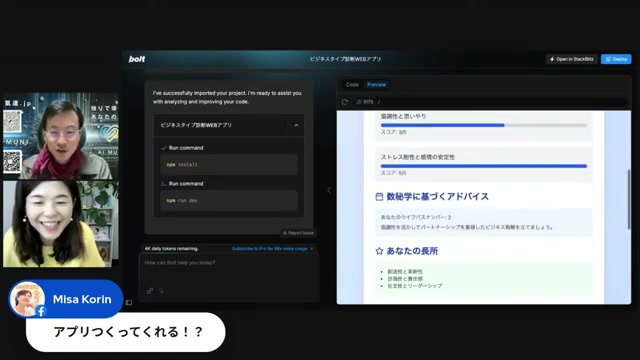This screenshot has width=640, height=360.
Task: Click the npm install command block
Action: click(229, 164)
